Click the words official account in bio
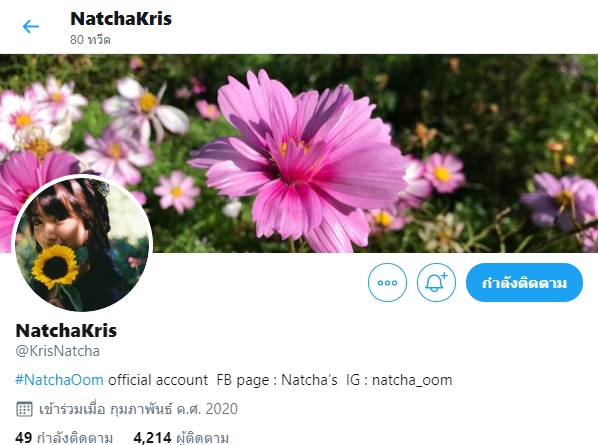Viewport: 598px width, 445px height. click(x=158, y=380)
